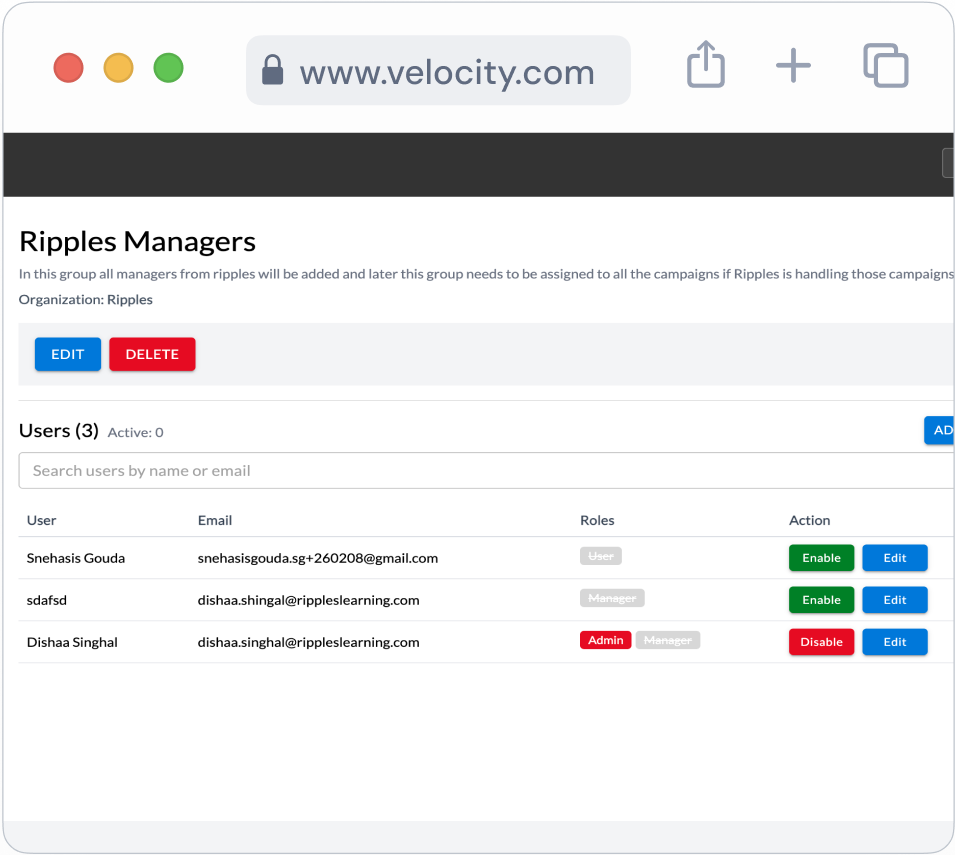Click the struck-through User role badge

601,556
